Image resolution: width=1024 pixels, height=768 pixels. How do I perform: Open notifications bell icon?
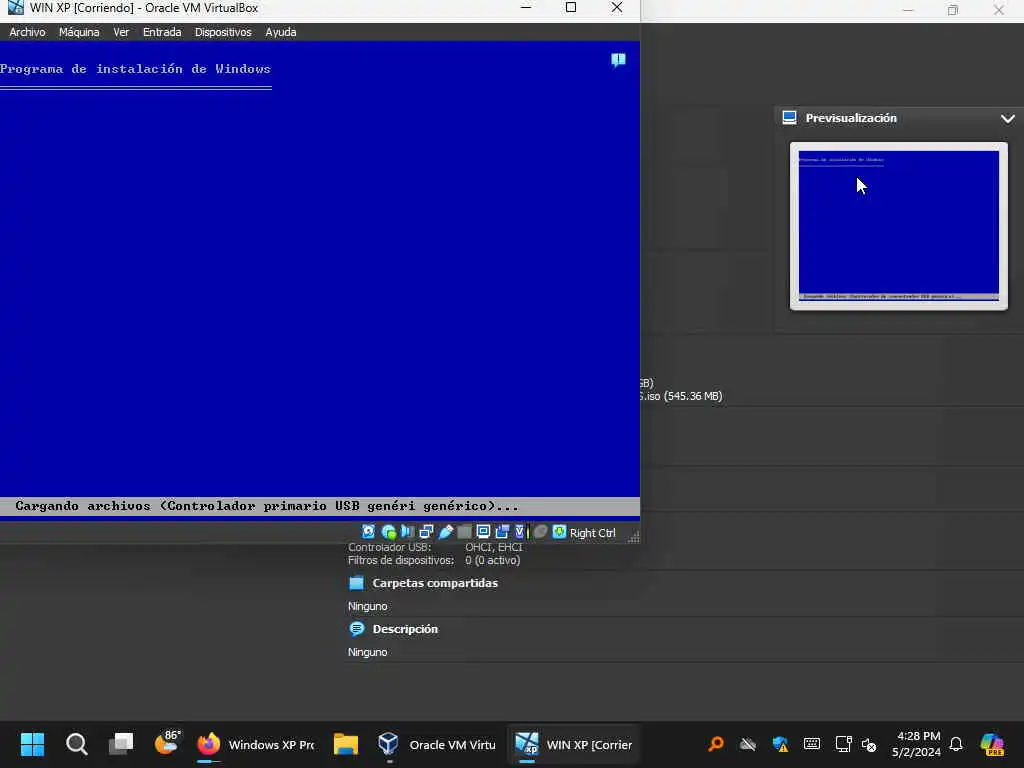[956, 744]
